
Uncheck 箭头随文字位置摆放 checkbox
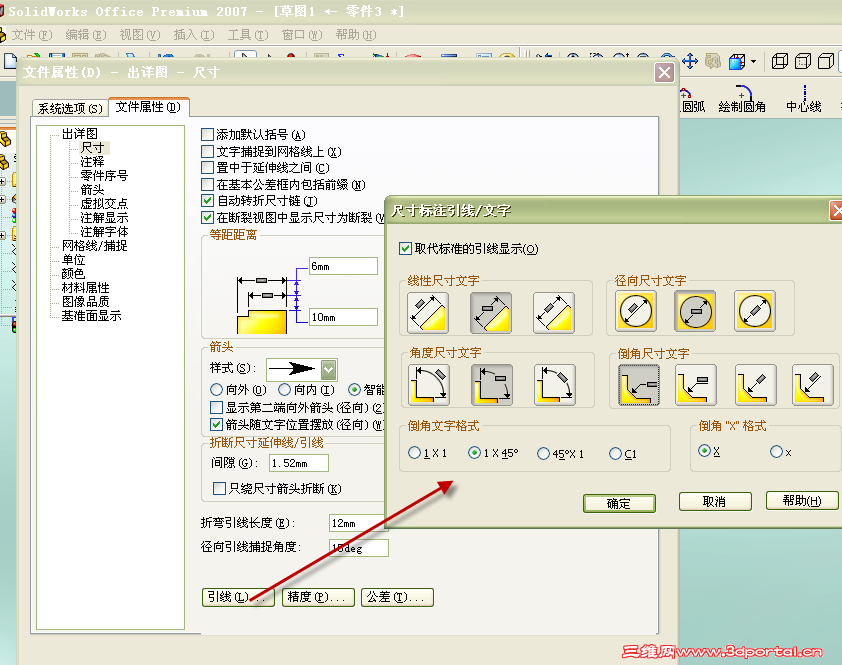click(216, 424)
